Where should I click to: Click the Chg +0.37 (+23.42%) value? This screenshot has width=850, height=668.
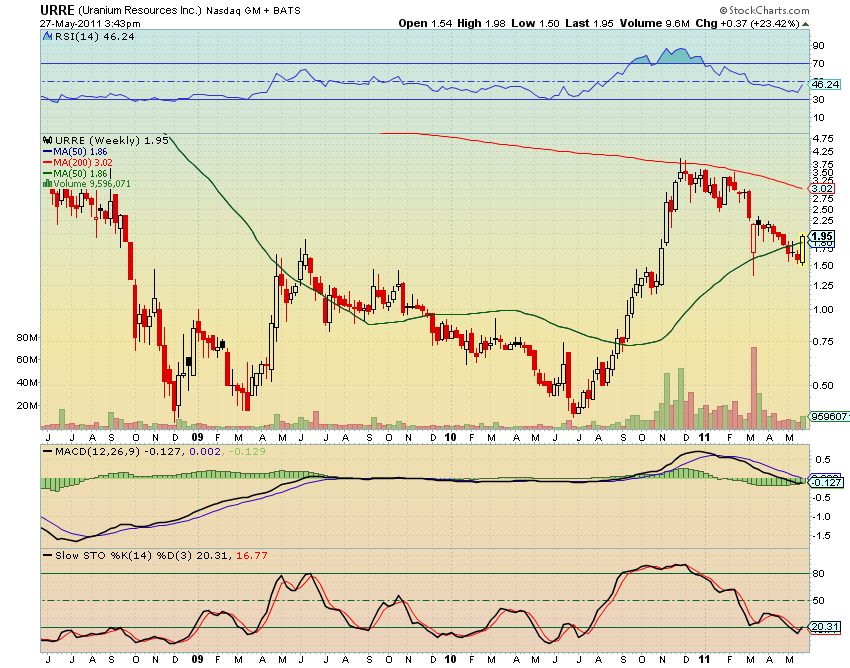coord(748,23)
